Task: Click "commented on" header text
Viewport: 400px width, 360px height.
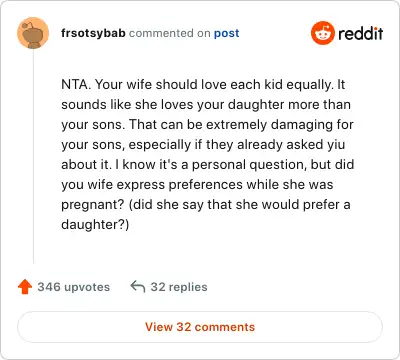Action: click(x=169, y=33)
